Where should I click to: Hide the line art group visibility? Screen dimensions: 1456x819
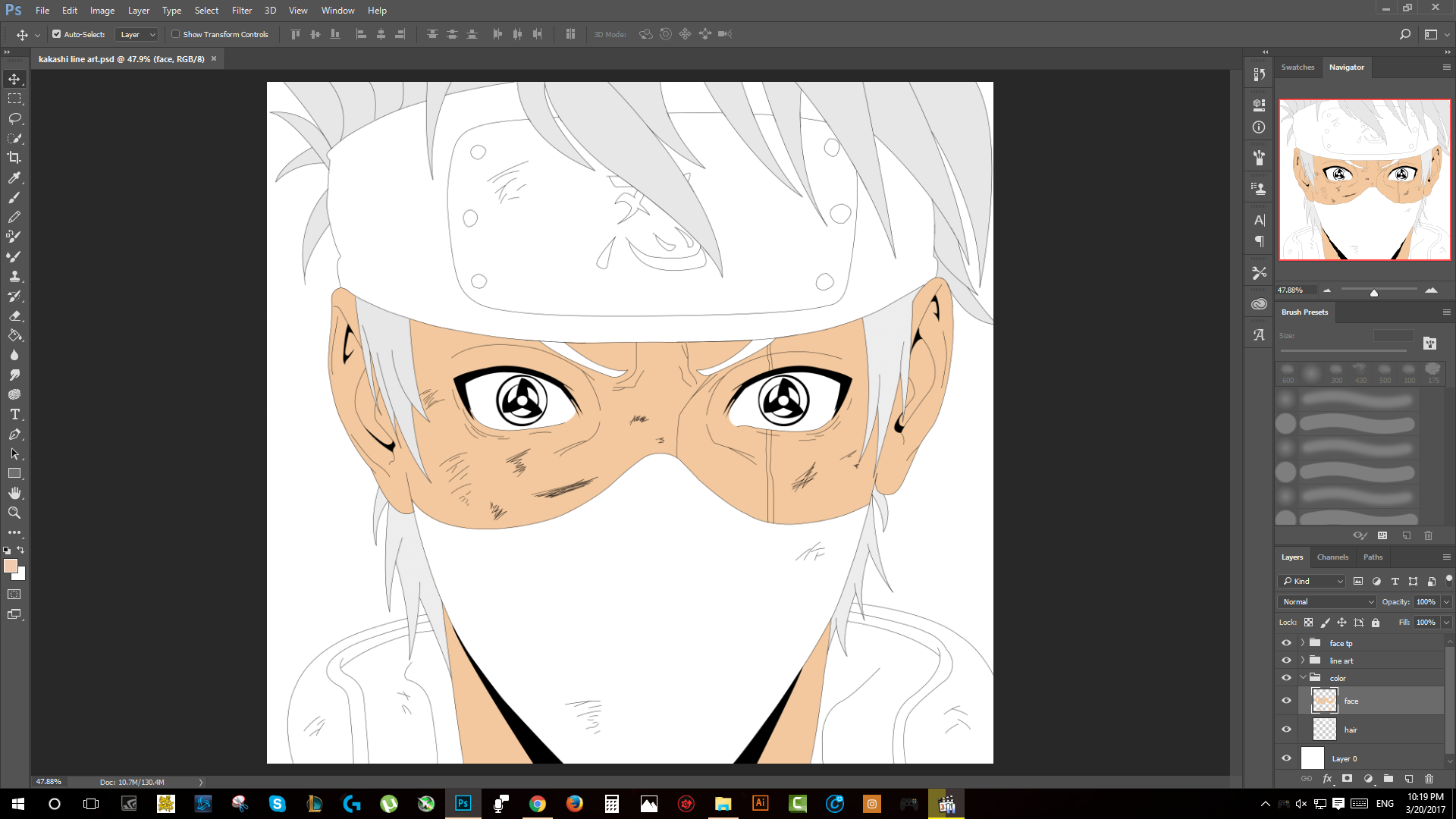[x=1286, y=661]
